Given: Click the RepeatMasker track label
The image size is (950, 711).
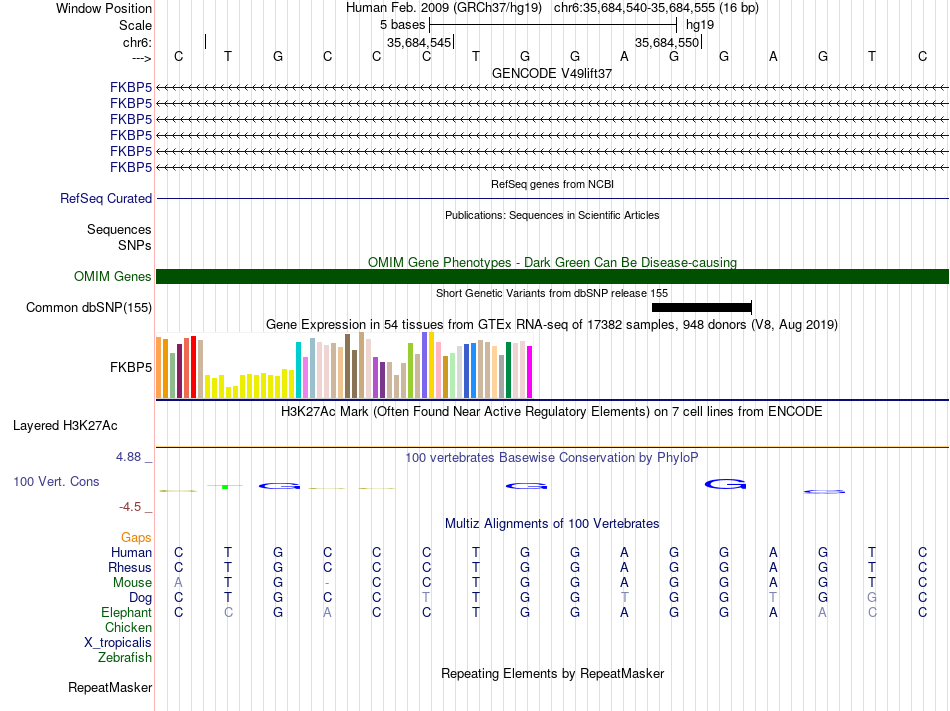Looking at the screenshot, I should (x=110, y=687).
